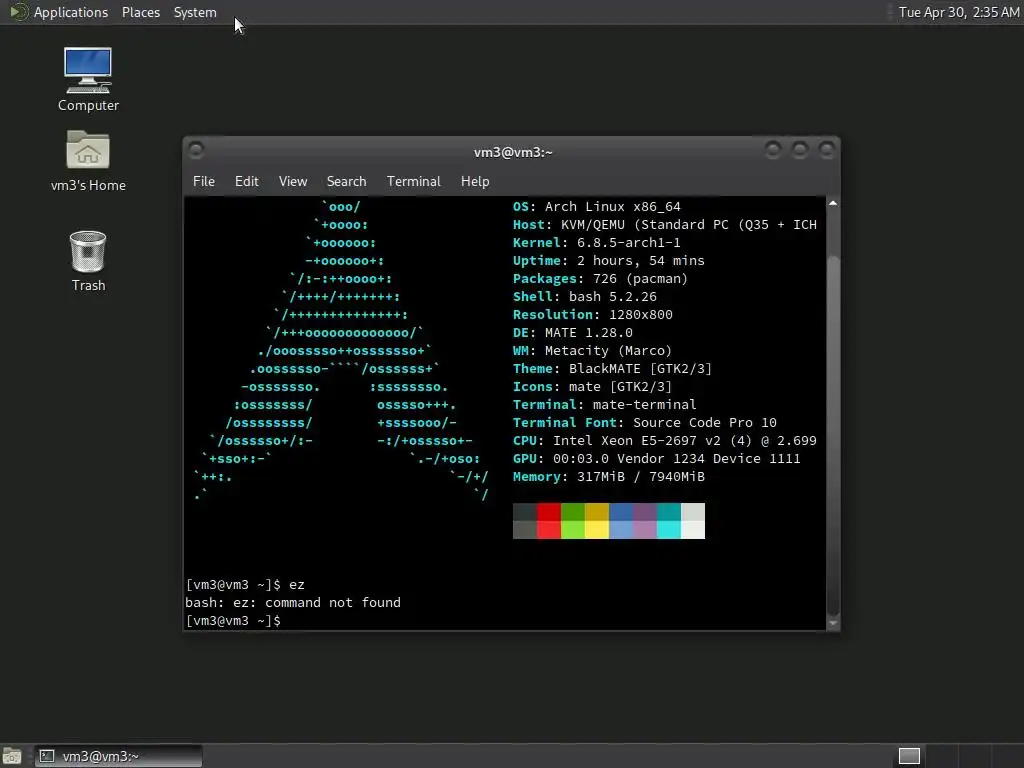Screen dimensions: 1024x768
Task: Click the 'Shell: bash 5.2.26' line
Action: tap(584, 296)
